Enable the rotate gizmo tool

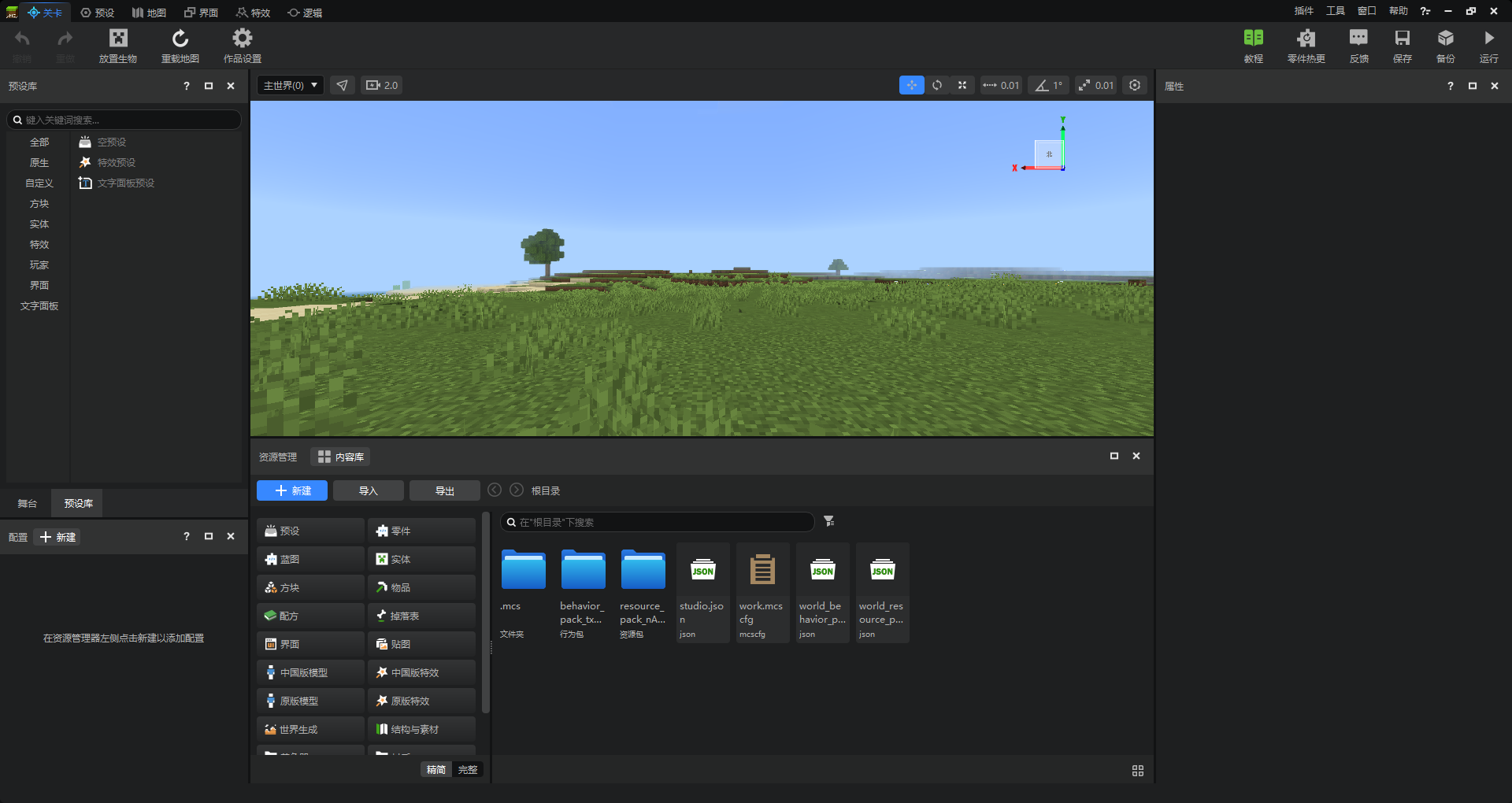tap(937, 85)
